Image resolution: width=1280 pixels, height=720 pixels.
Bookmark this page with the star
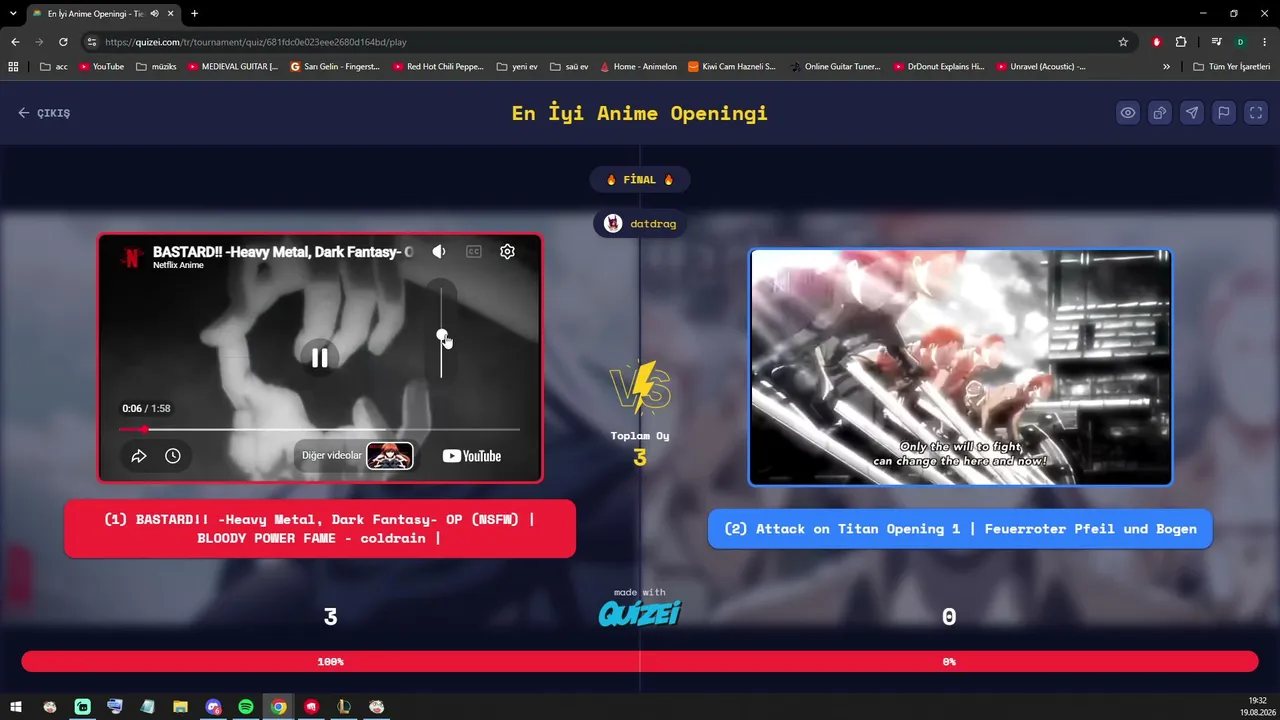1123,42
